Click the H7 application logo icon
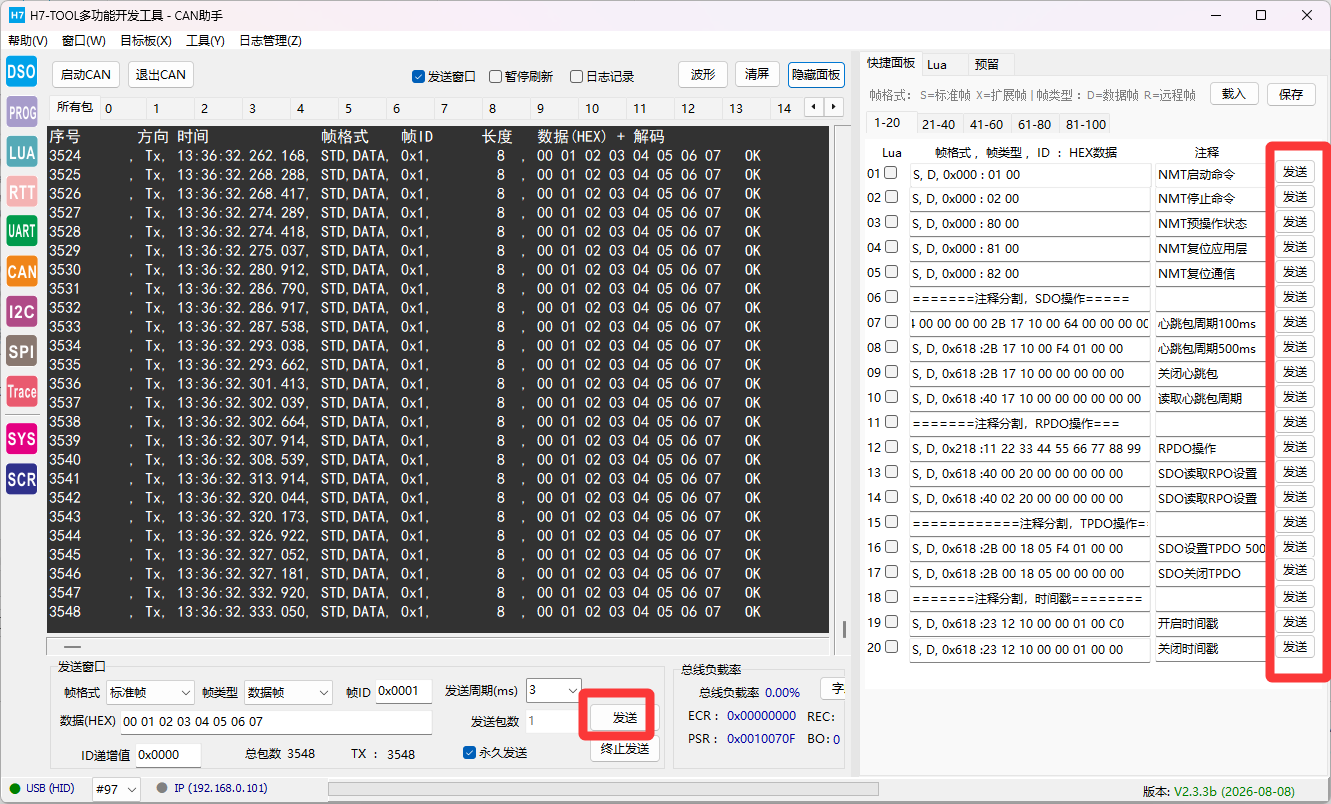The height and width of the screenshot is (804, 1331). point(16,16)
